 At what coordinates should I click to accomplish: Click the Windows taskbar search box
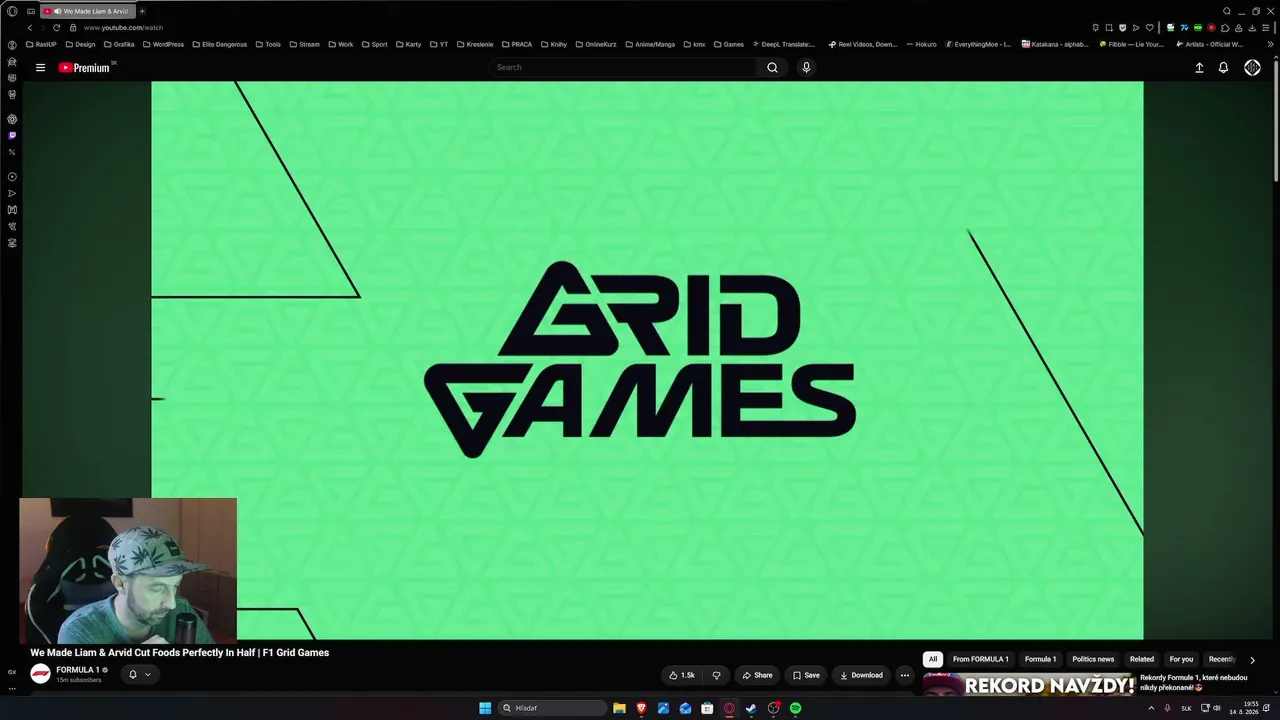click(x=553, y=708)
